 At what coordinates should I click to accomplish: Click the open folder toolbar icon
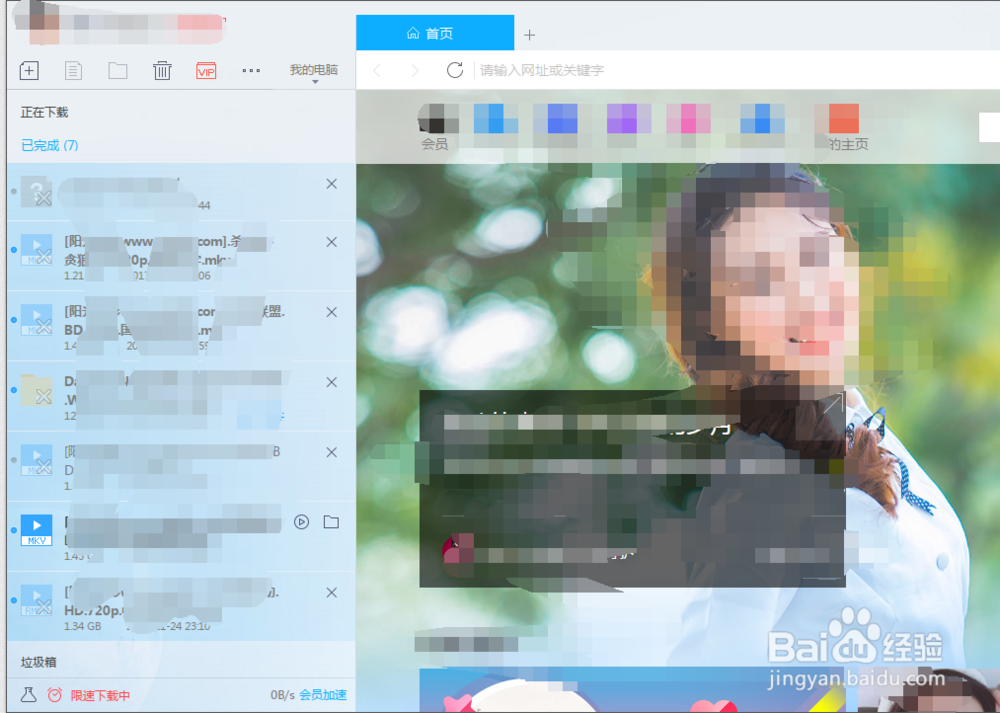tap(118, 70)
